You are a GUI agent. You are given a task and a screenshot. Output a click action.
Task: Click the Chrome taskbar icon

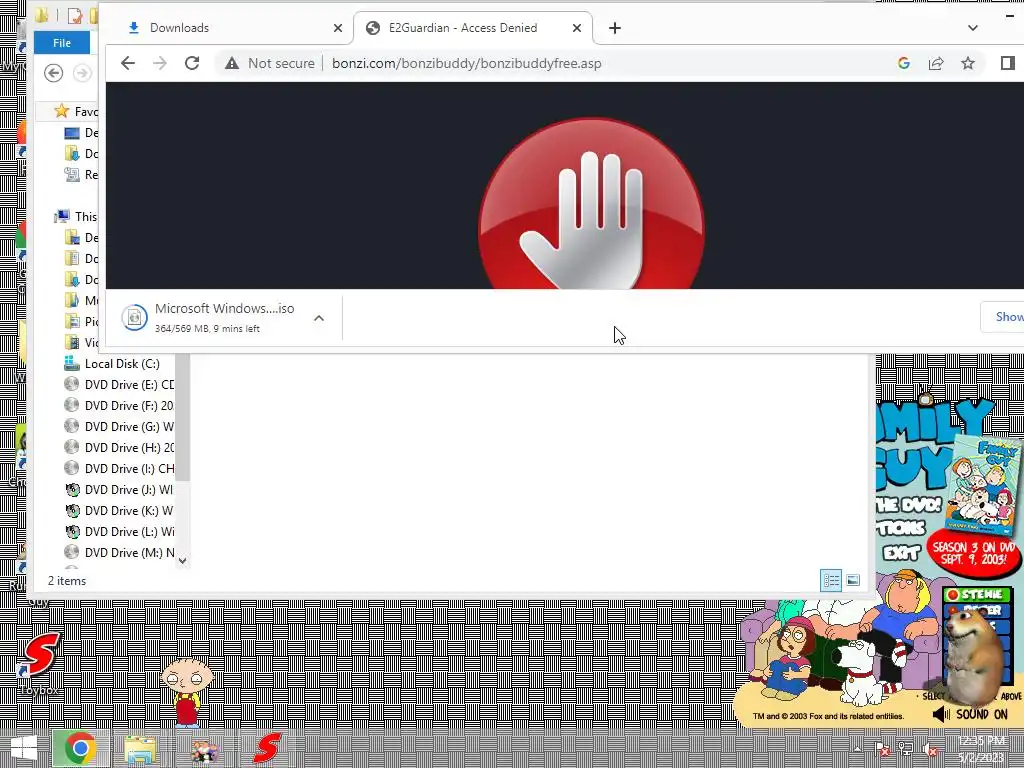80,749
